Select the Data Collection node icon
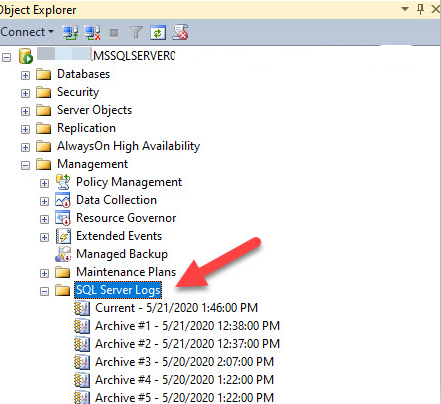This screenshot has width=441, height=404. tap(63, 200)
